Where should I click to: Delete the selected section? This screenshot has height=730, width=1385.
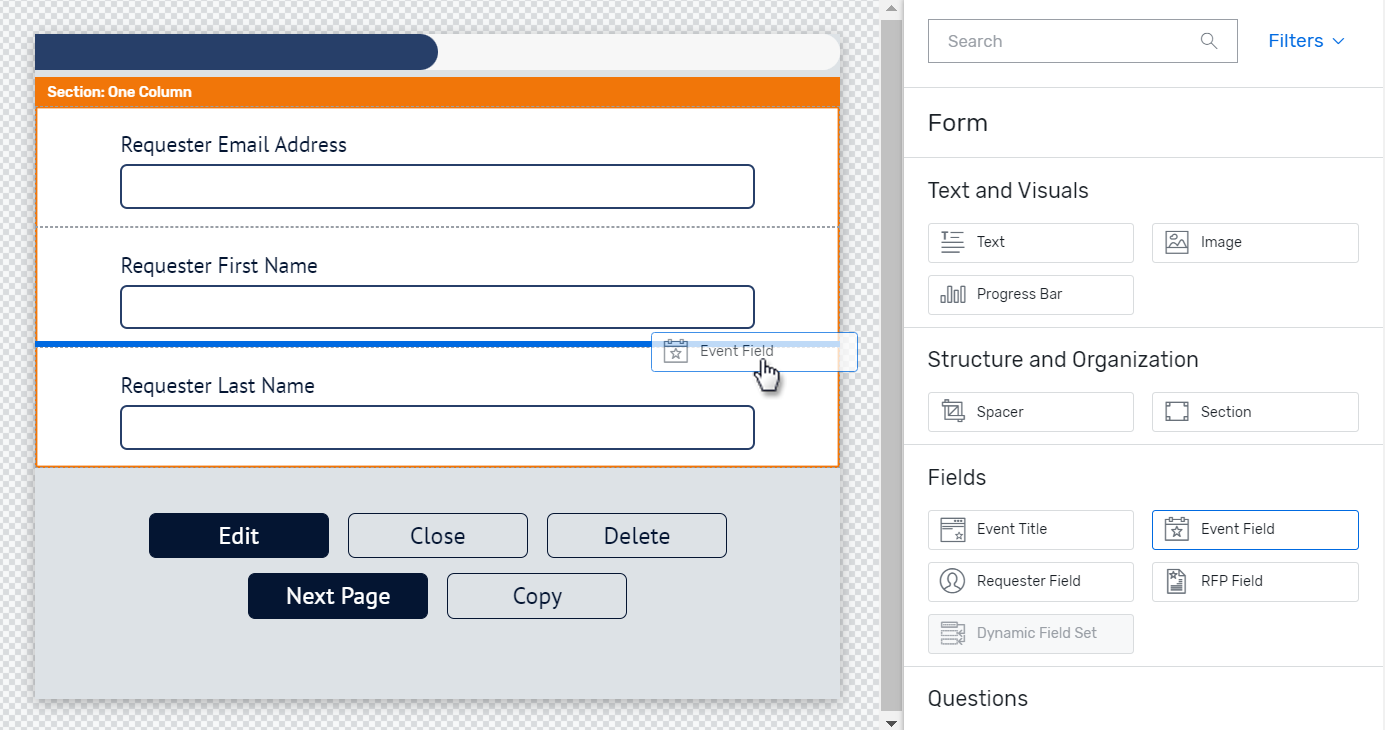(x=636, y=535)
